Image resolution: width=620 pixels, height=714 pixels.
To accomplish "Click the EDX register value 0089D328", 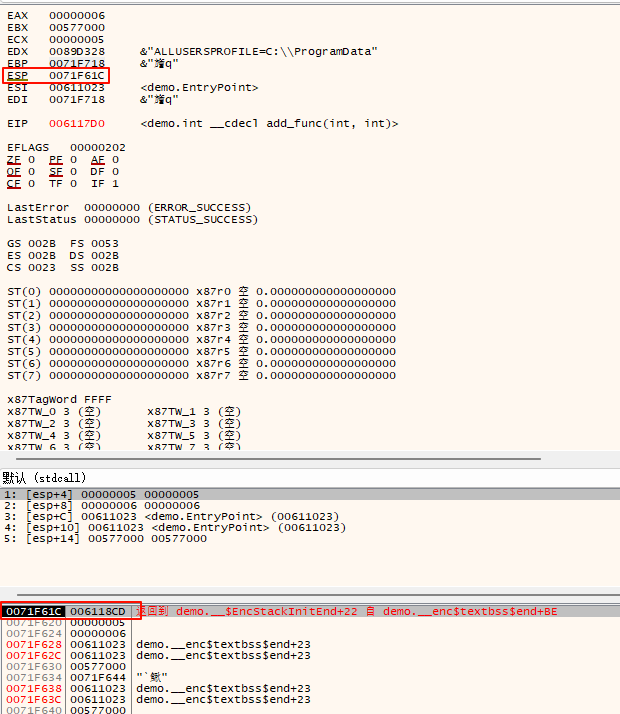I will pos(78,51).
